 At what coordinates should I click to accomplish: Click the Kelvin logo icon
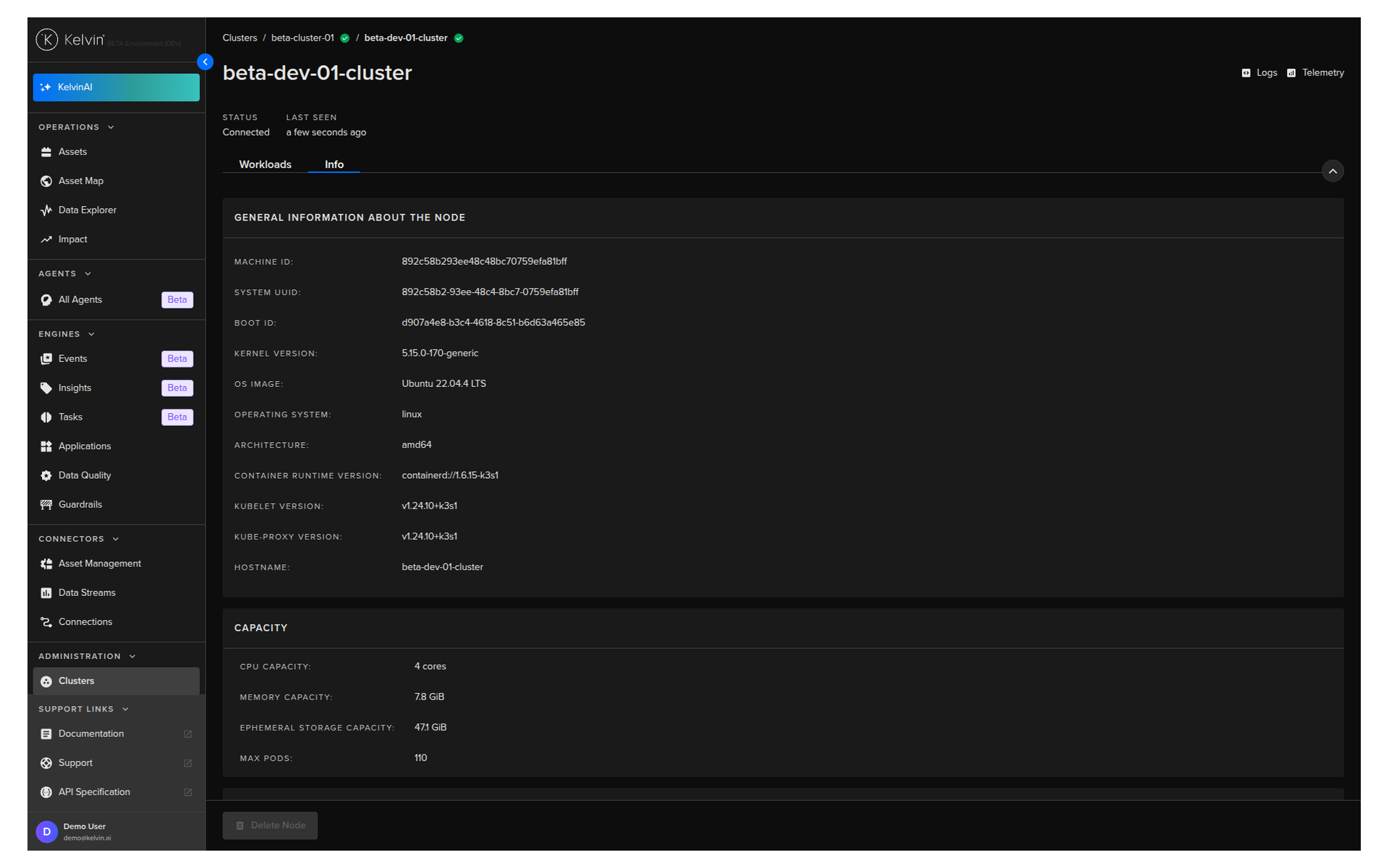[x=46, y=39]
